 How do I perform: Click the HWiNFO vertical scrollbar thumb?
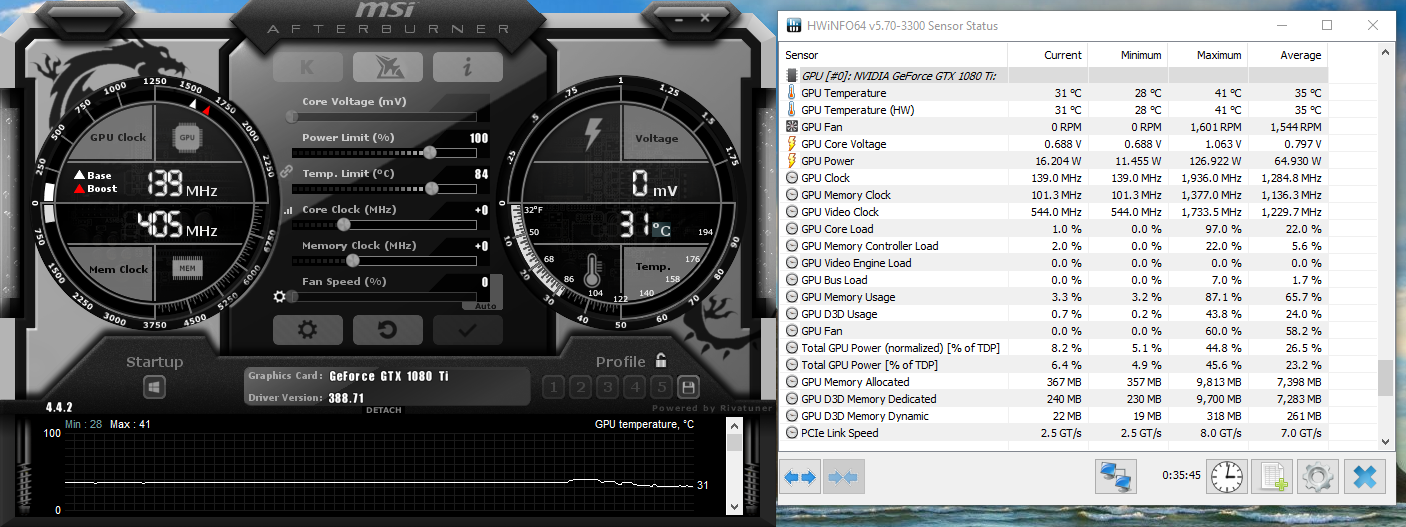[1385, 378]
